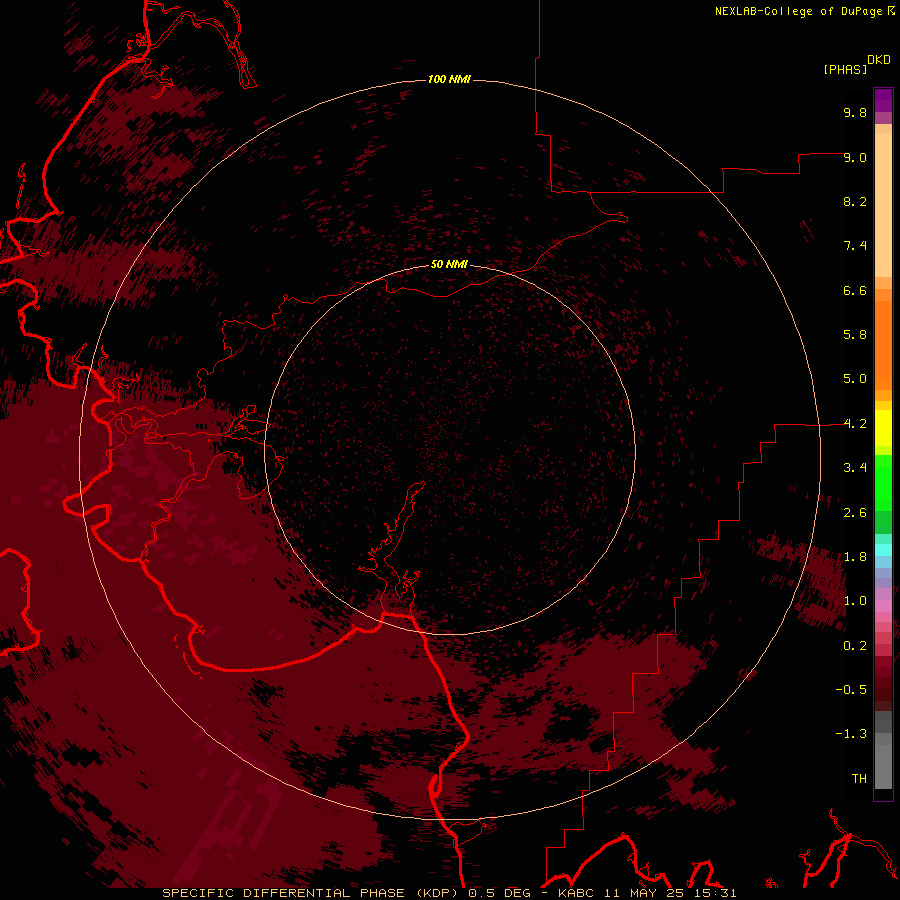Click the 4.2 value on the legend
Image resolution: width=900 pixels, height=900 pixels.
[855, 424]
